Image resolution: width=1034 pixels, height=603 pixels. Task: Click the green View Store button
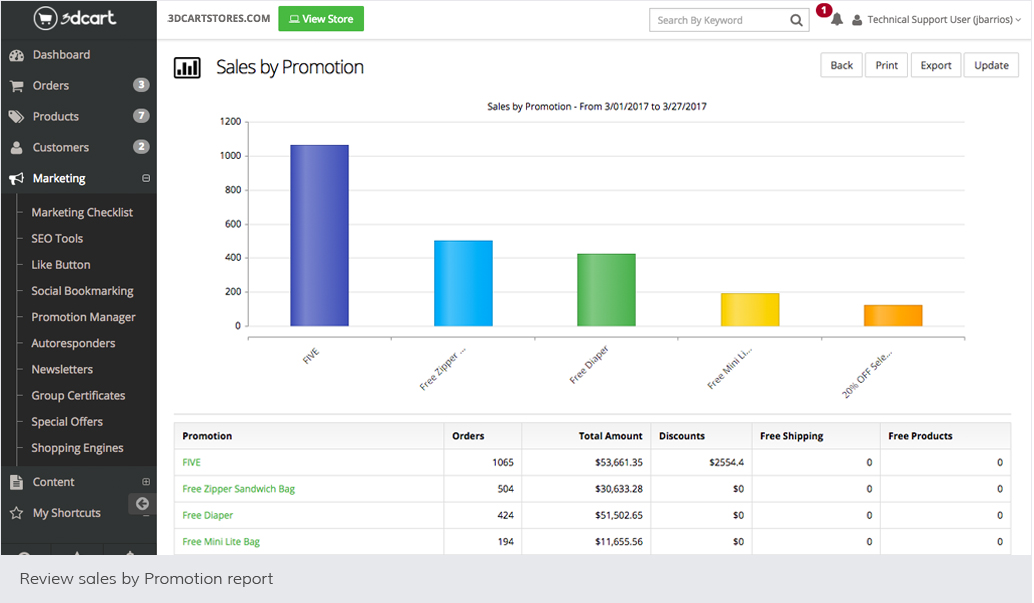click(x=321, y=19)
